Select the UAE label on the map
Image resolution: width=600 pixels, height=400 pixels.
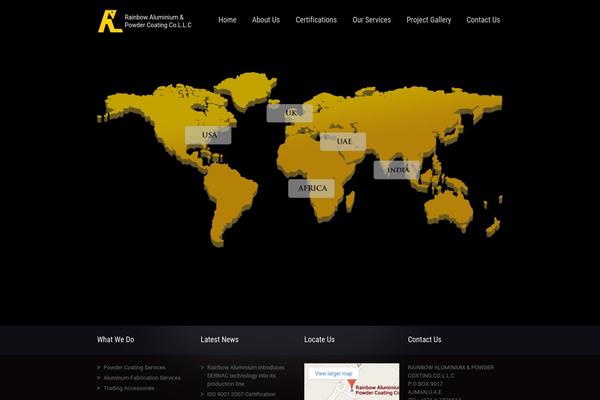pyautogui.click(x=343, y=142)
